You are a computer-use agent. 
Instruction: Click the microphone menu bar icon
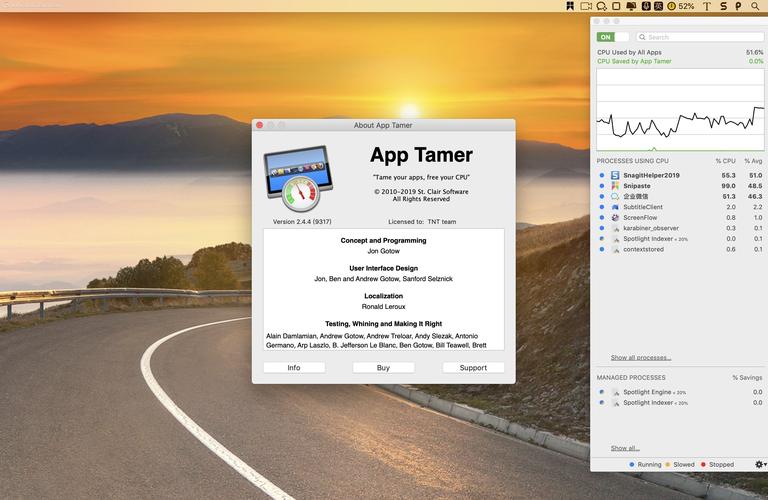pos(646,6)
